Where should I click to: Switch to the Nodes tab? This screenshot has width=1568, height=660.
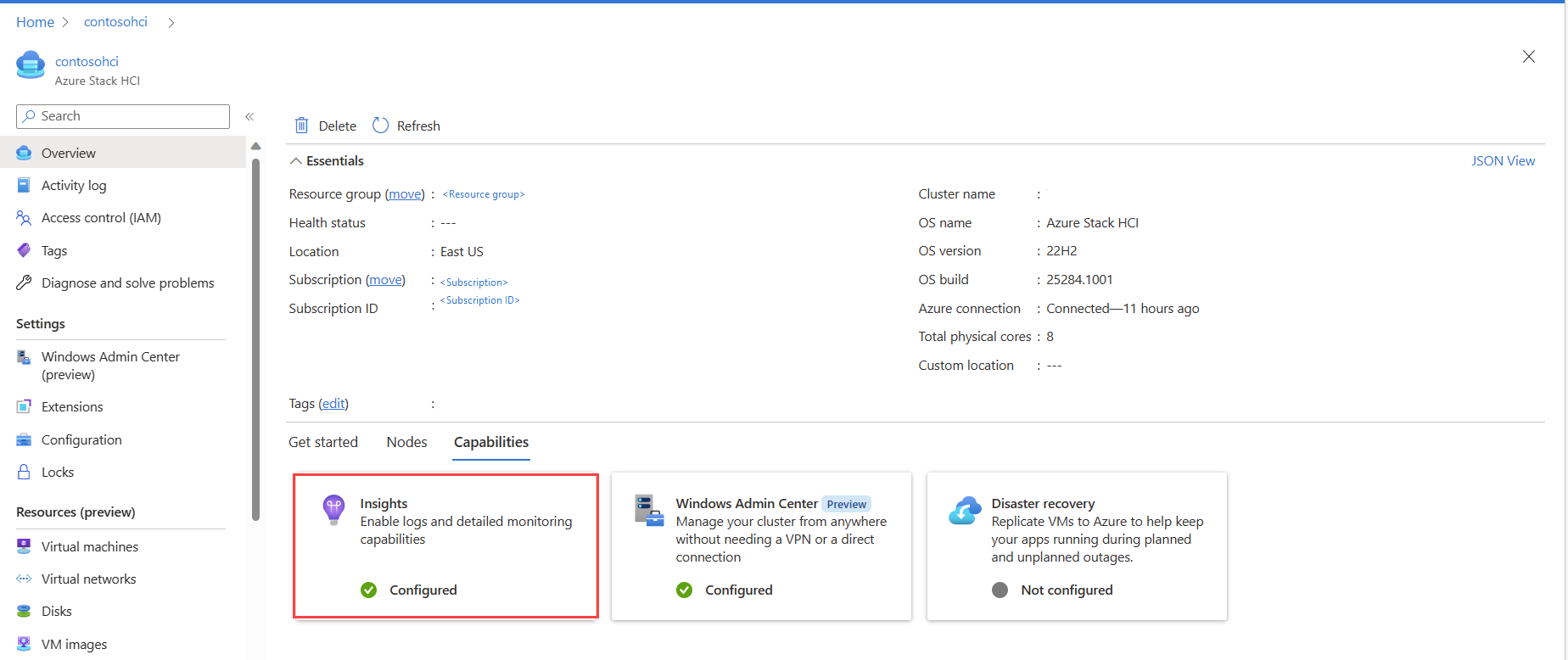(406, 442)
